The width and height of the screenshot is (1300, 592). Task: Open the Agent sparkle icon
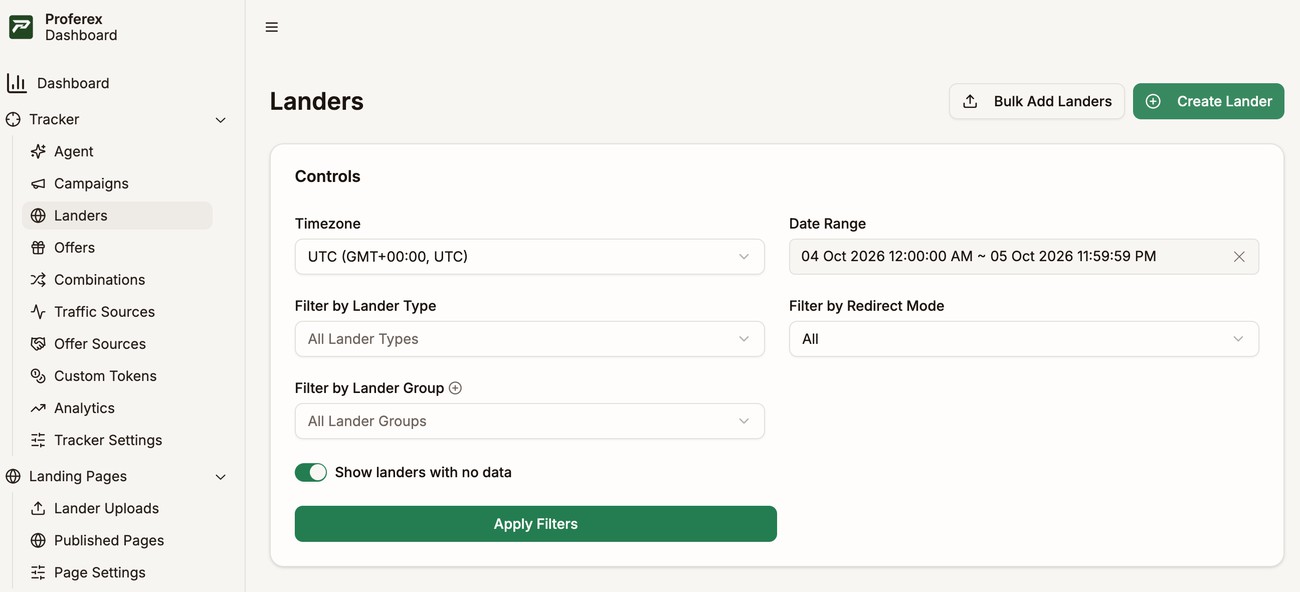(38, 151)
